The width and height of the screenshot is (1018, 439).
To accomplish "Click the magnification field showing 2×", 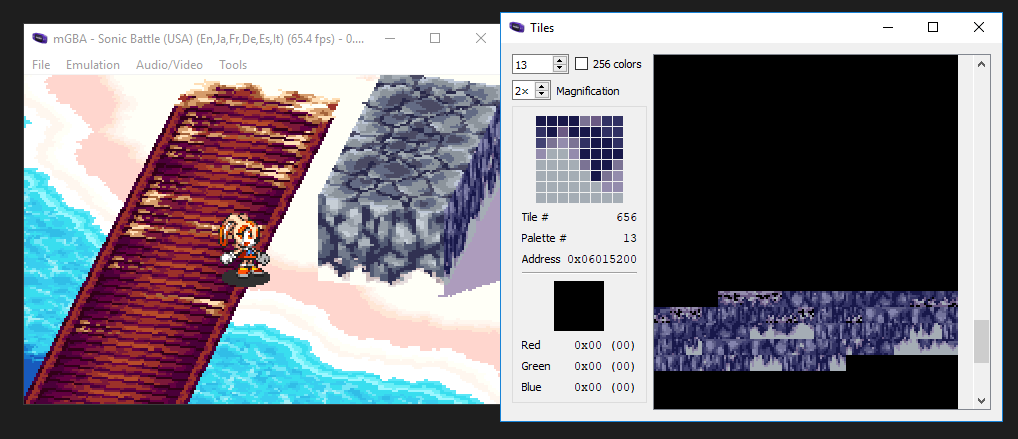I will (523, 91).
